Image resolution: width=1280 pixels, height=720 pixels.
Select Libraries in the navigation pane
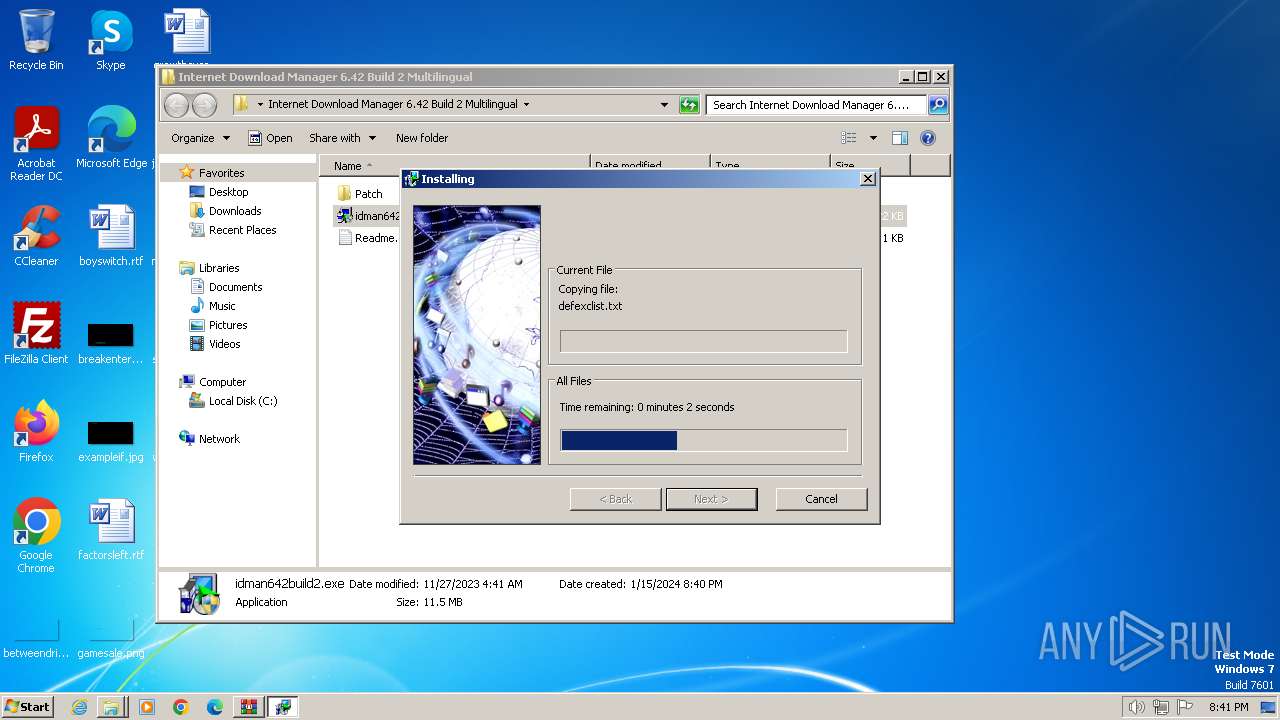point(219,268)
